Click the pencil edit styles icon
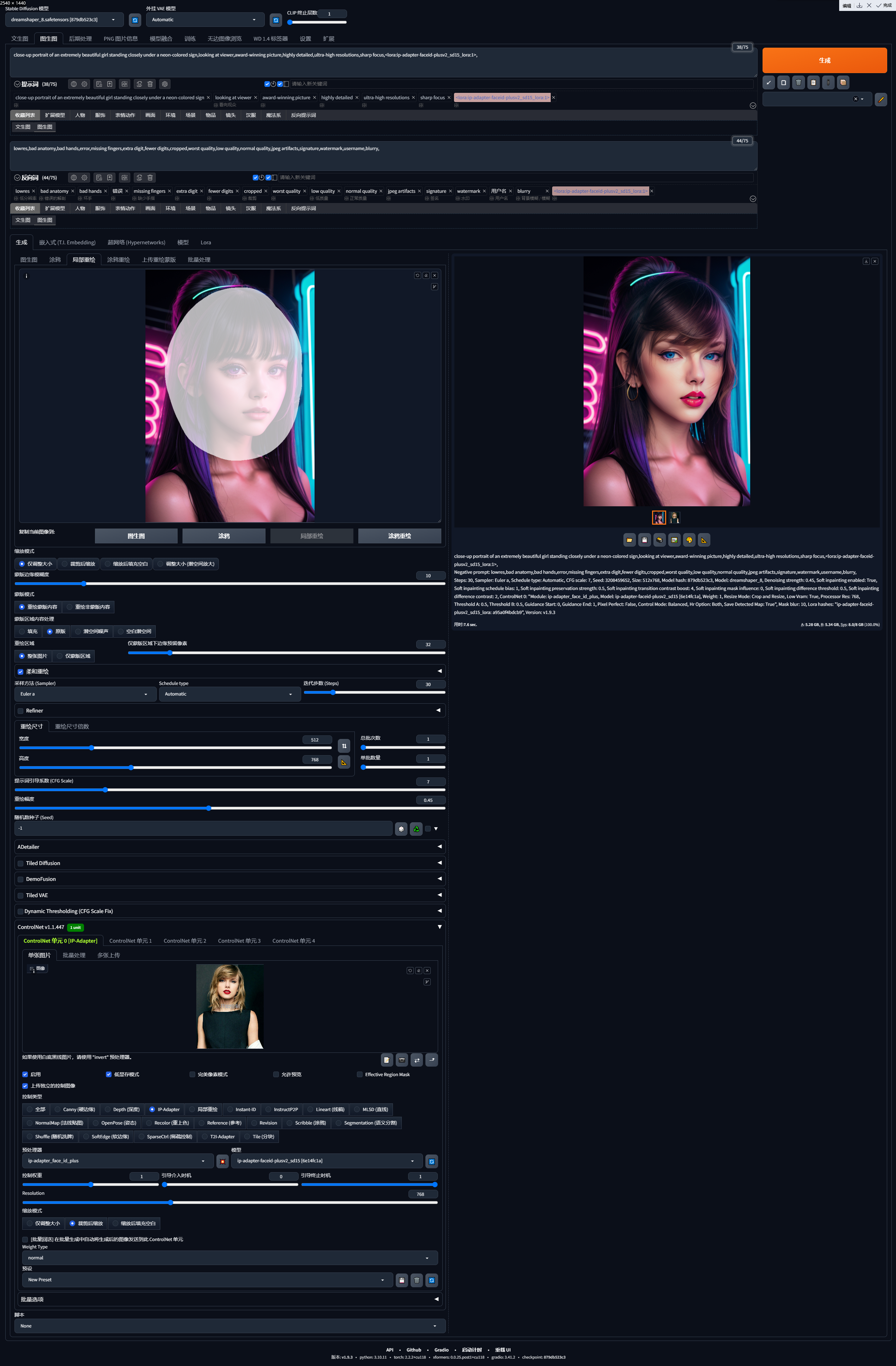This screenshot has height=1366, width=896. click(880, 99)
